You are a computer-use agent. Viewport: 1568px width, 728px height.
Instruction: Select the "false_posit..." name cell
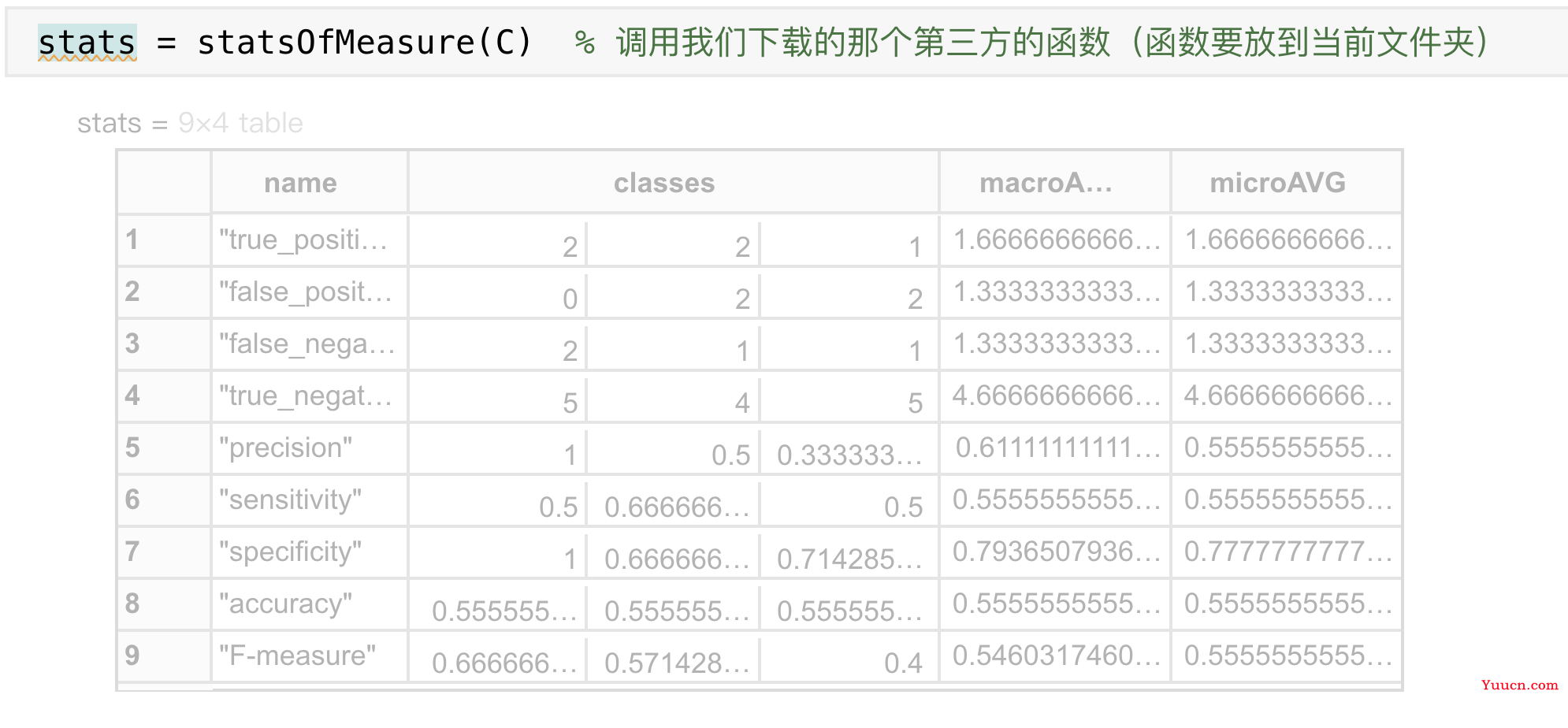coord(309,292)
